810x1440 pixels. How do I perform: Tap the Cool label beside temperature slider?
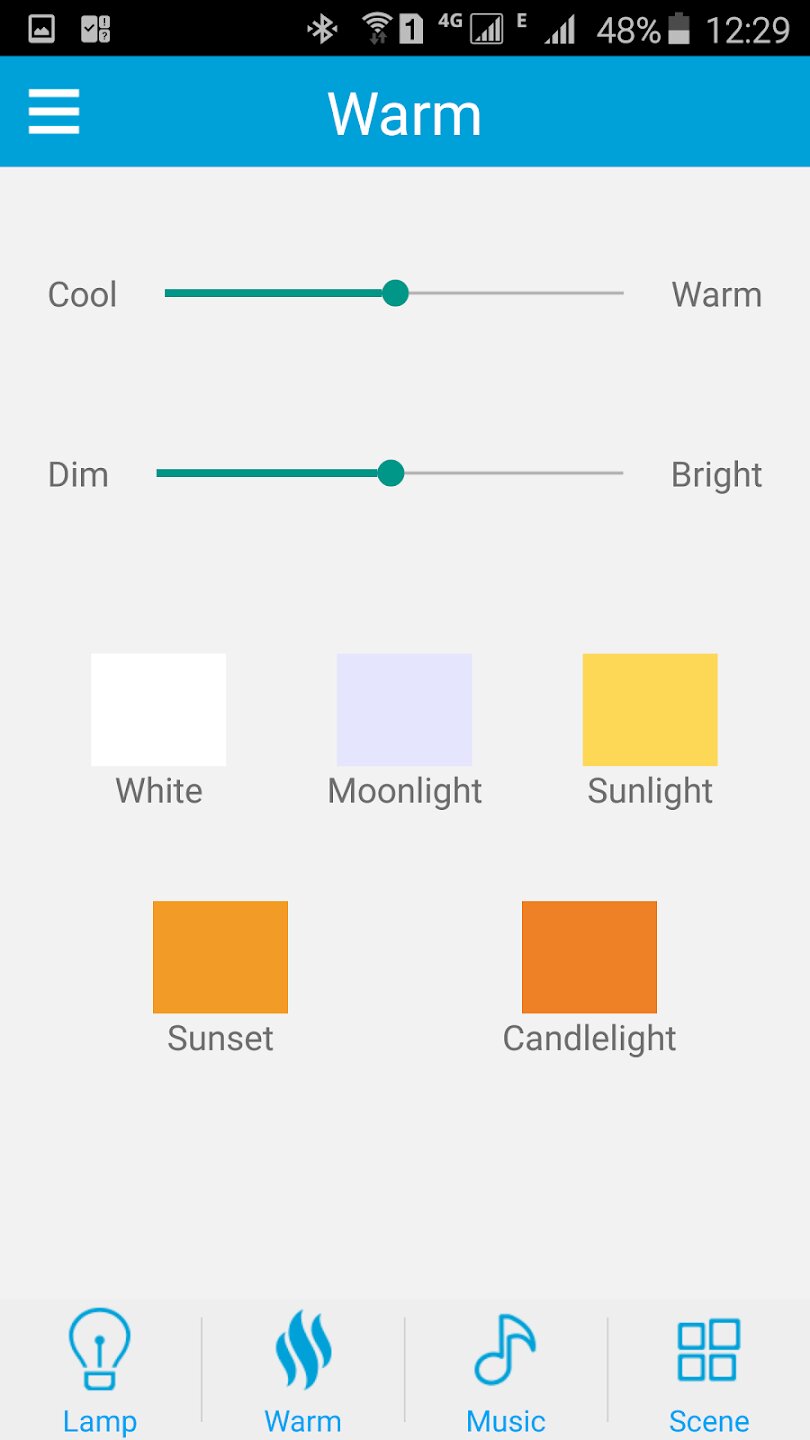82,295
